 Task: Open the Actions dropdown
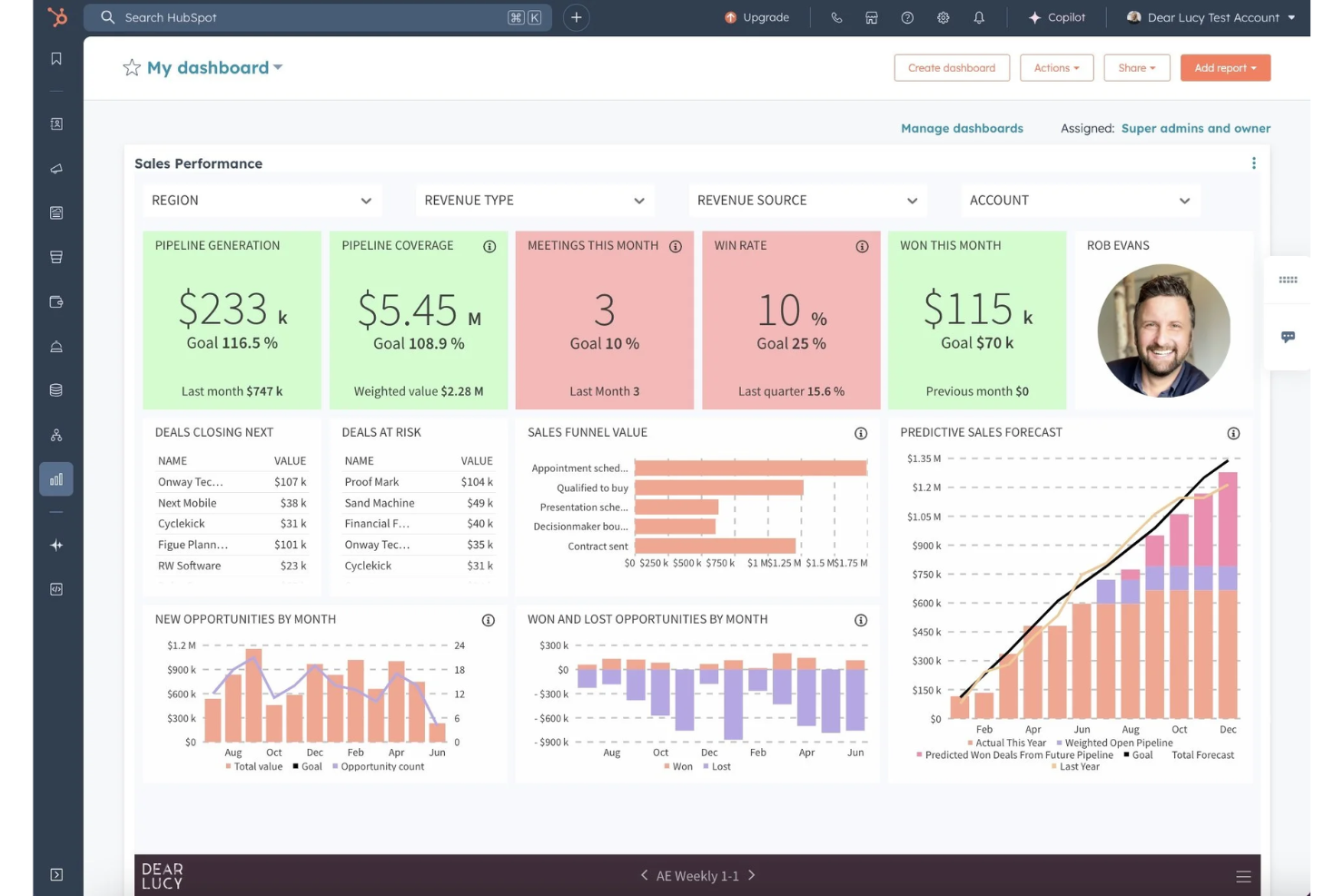(x=1056, y=67)
